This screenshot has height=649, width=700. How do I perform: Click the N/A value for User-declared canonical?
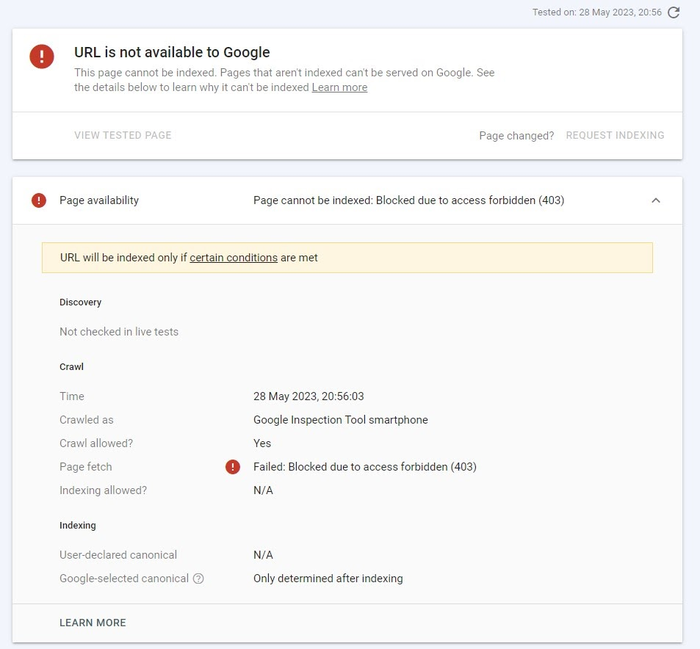(263, 555)
